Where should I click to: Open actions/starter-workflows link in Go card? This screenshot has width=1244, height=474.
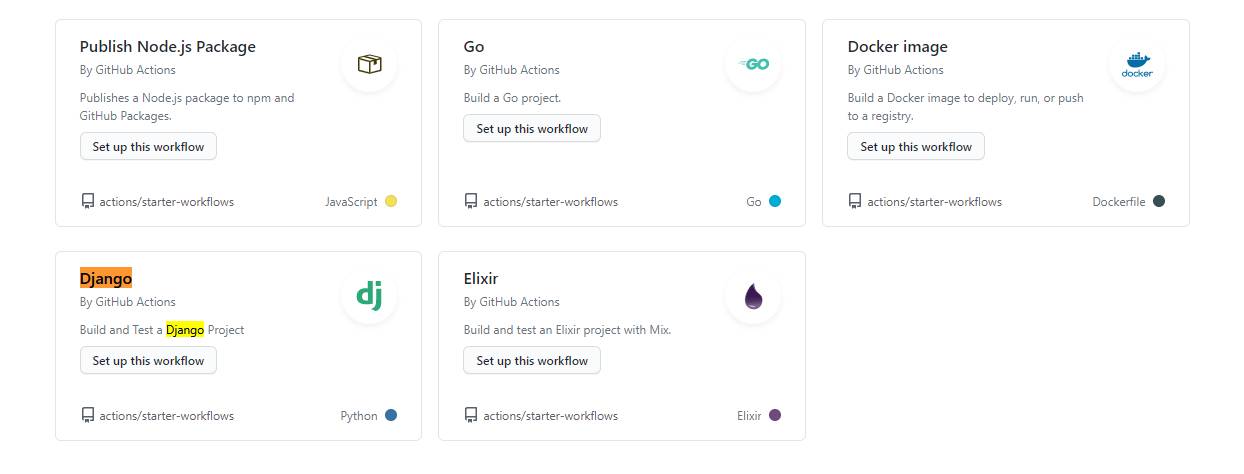pos(551,201)
